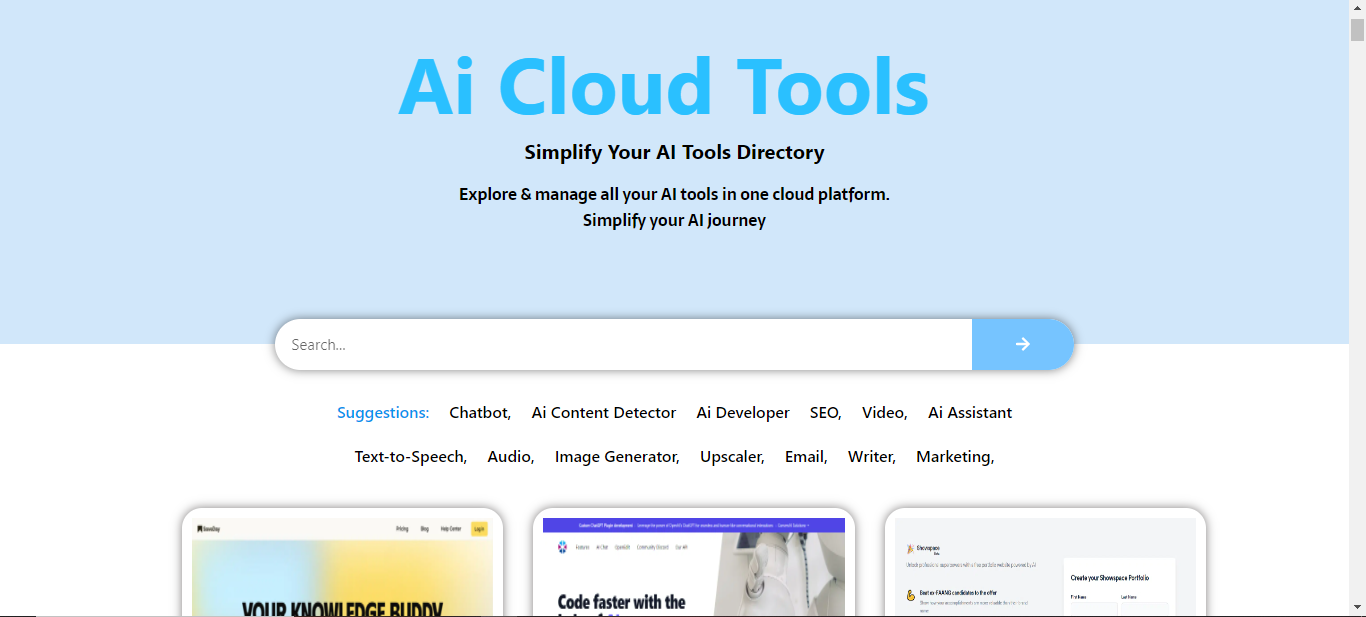This screenshot has height=617, width=1366.
Task: Pick the SEO suggestion
Action: (826, 413)
